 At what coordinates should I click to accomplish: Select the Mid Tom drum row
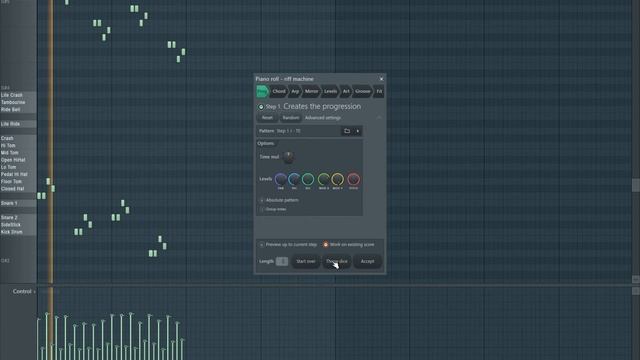coord(18,153)
